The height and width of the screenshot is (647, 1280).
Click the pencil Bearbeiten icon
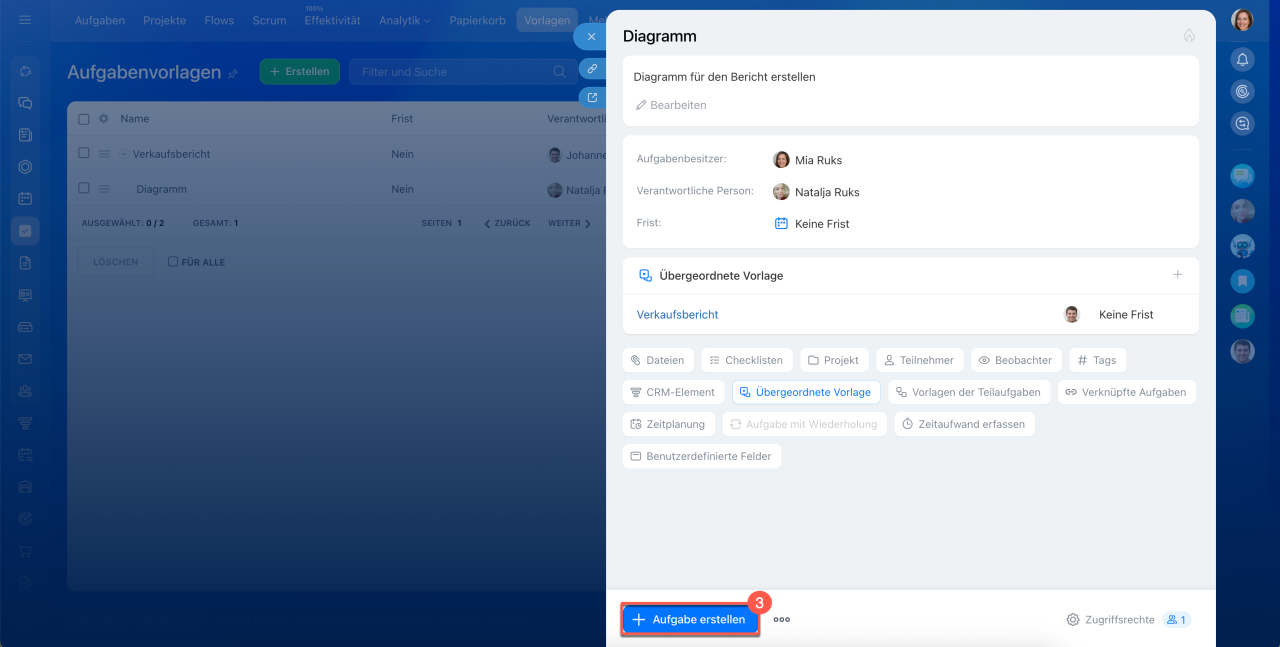642,105
